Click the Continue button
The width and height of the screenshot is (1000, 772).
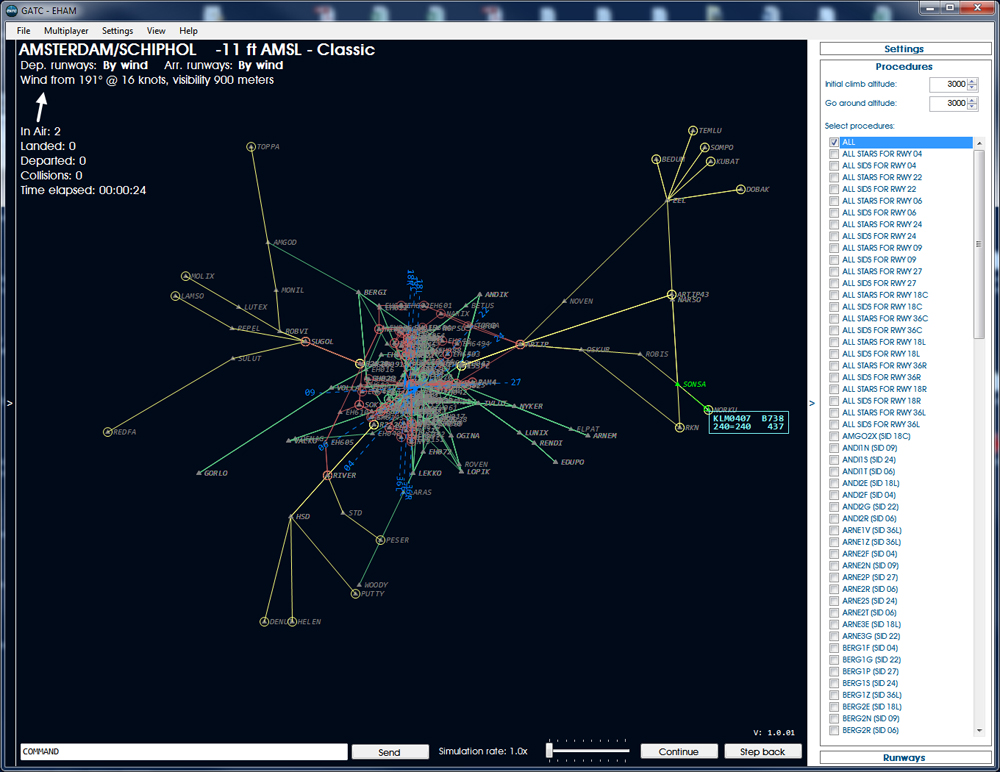pyautogui.click(x=679, y=752)
